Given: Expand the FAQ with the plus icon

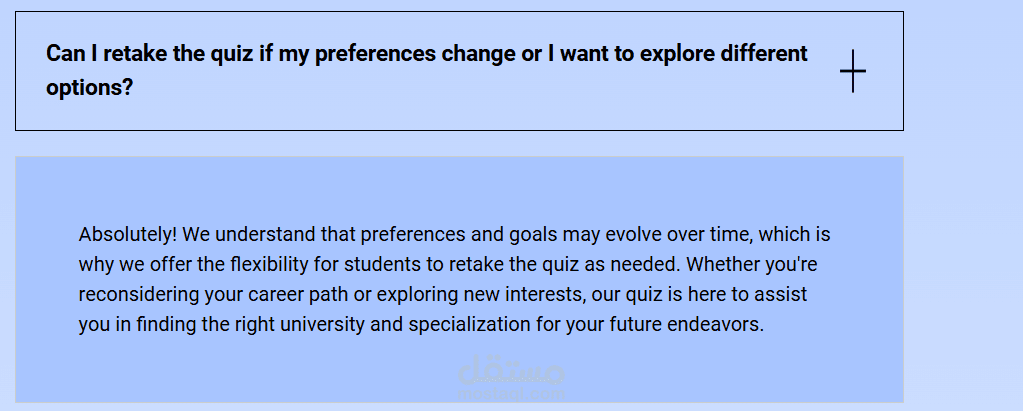Looking at the screenshot, I should pos(852,72).
